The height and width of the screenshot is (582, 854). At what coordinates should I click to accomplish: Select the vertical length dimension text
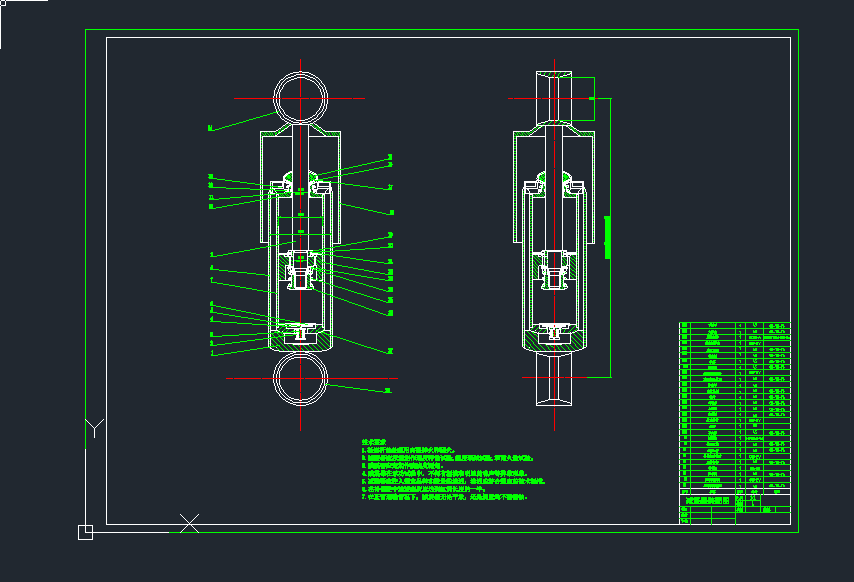[607, 237]
